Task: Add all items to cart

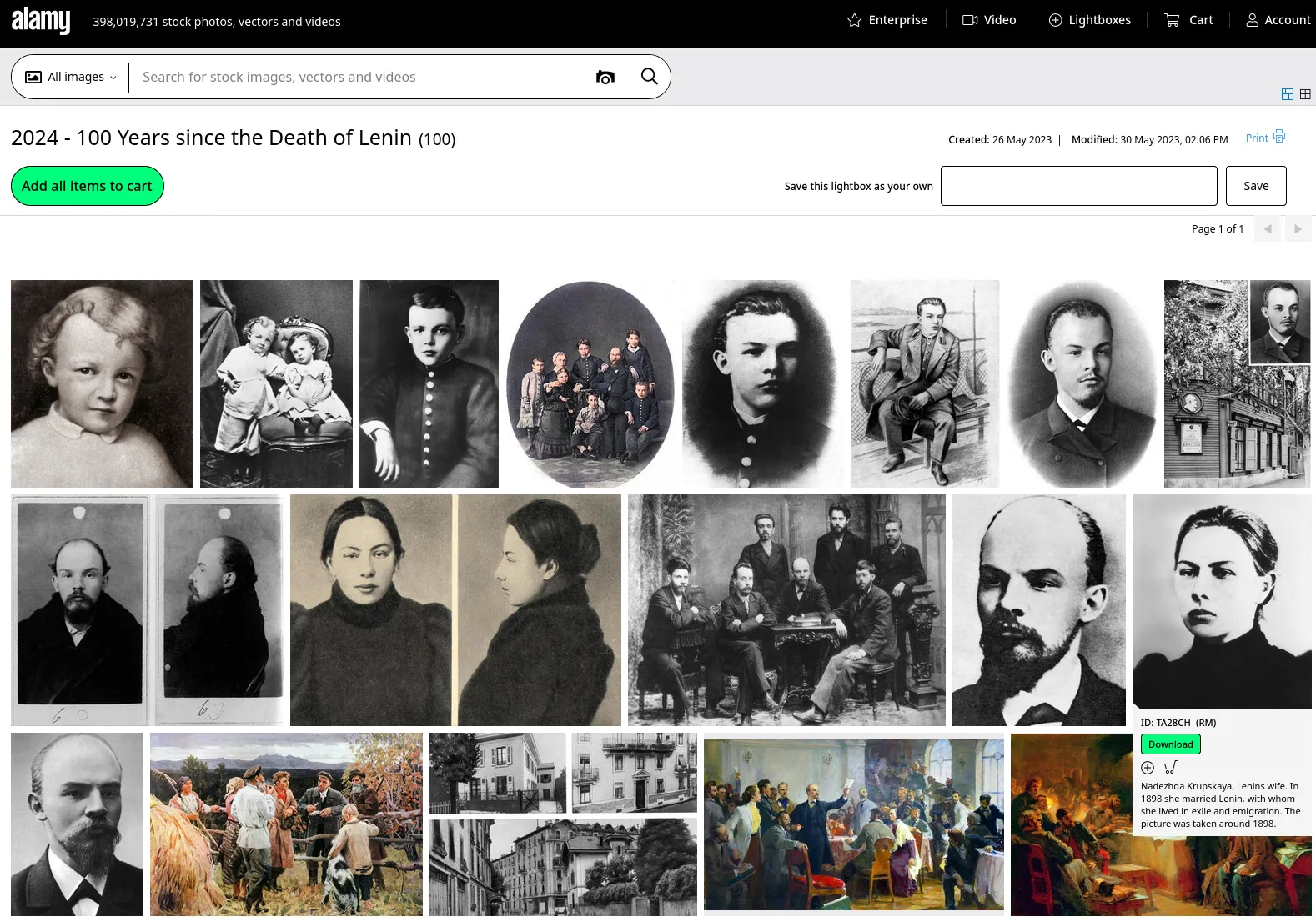Action: (88, 186)
